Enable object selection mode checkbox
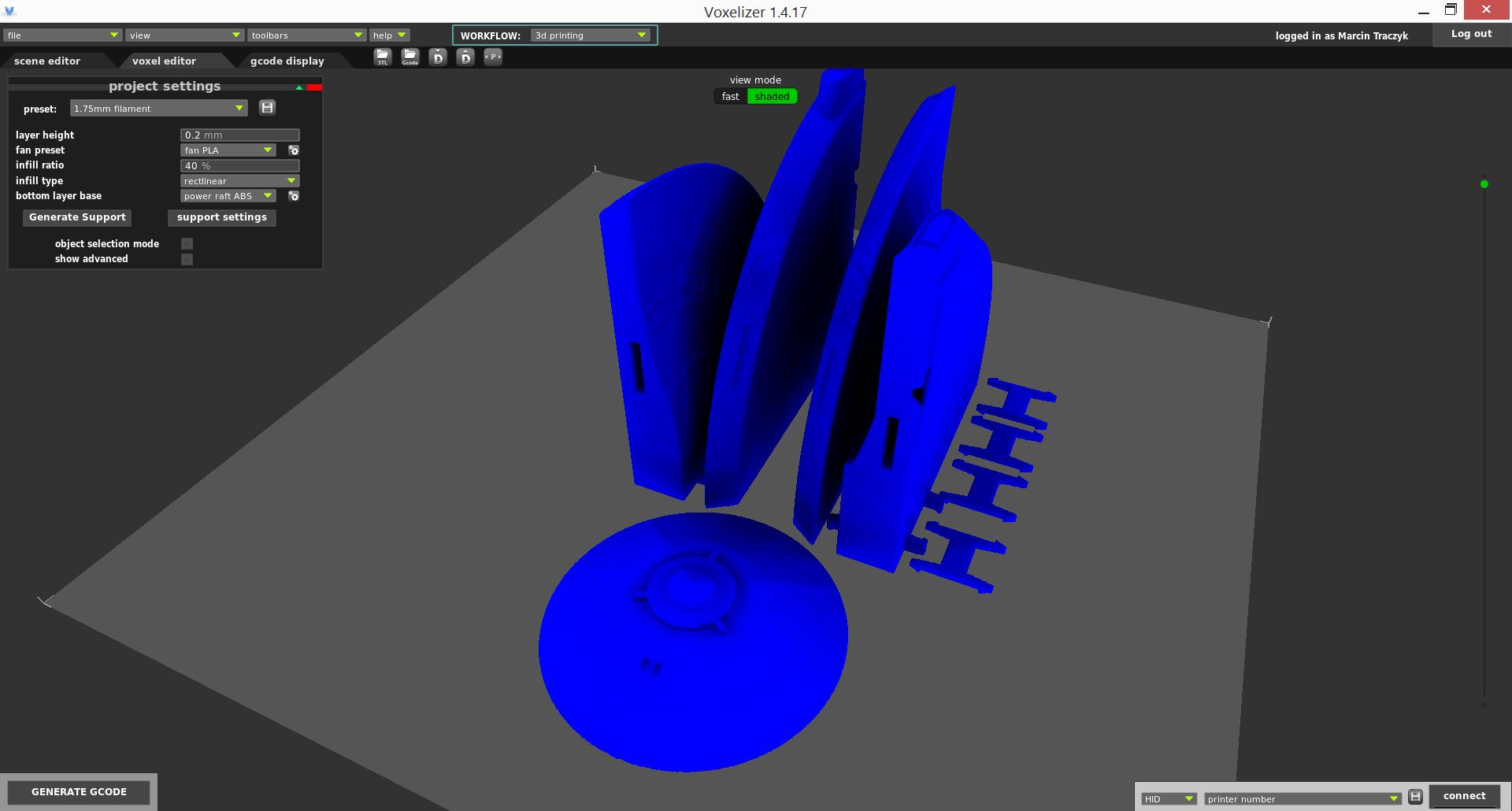Image resolution: width=1512 pixels, height=811 pixels. [x=187, y=244]
